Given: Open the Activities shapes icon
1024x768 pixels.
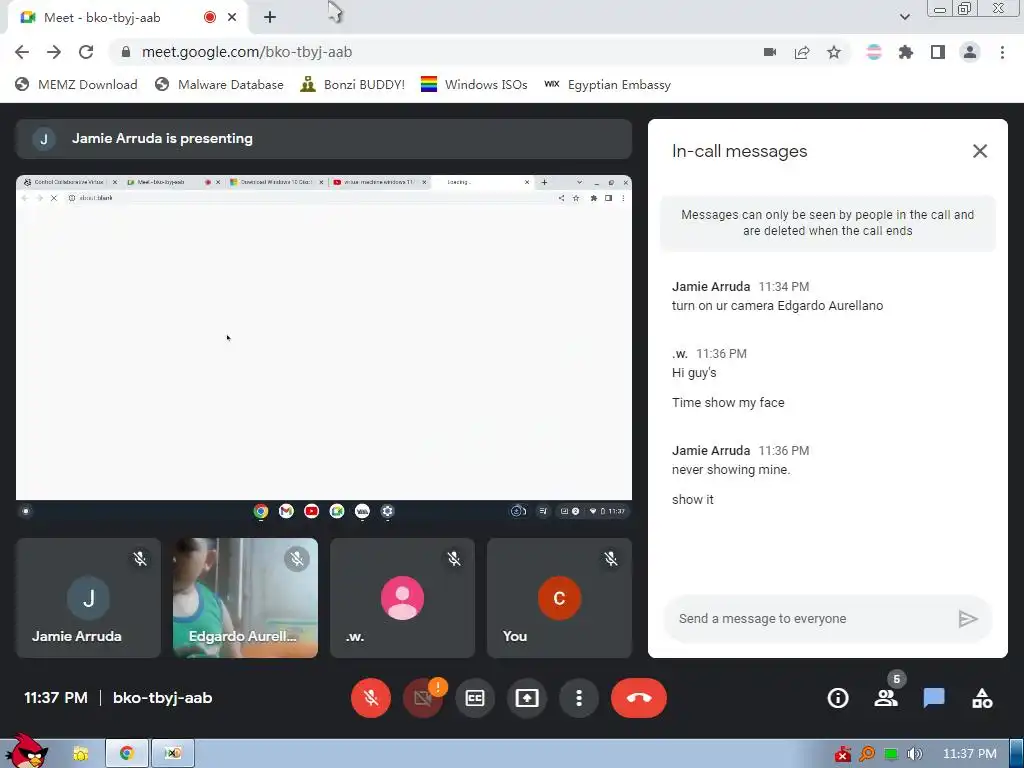Looking at the screenshot, I should coord(982,698).
